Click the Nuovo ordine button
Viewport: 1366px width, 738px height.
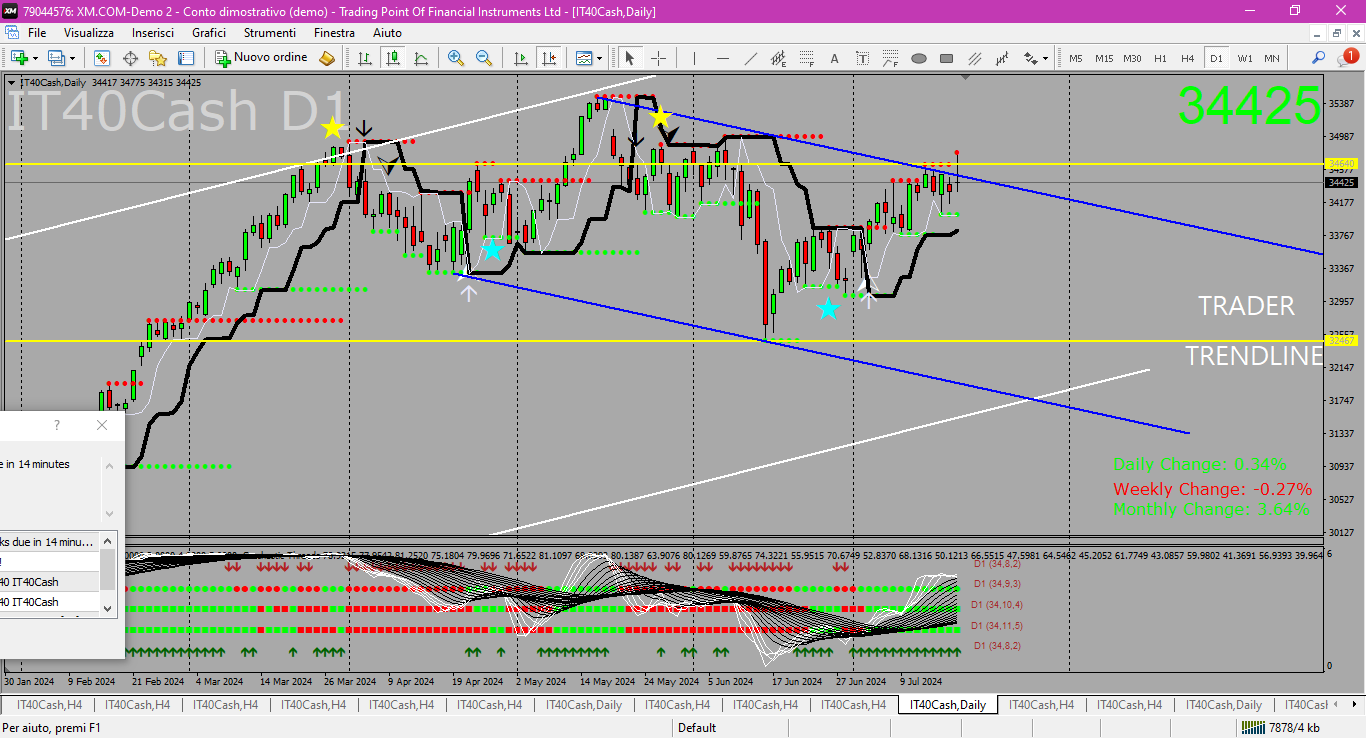[261, 58]
